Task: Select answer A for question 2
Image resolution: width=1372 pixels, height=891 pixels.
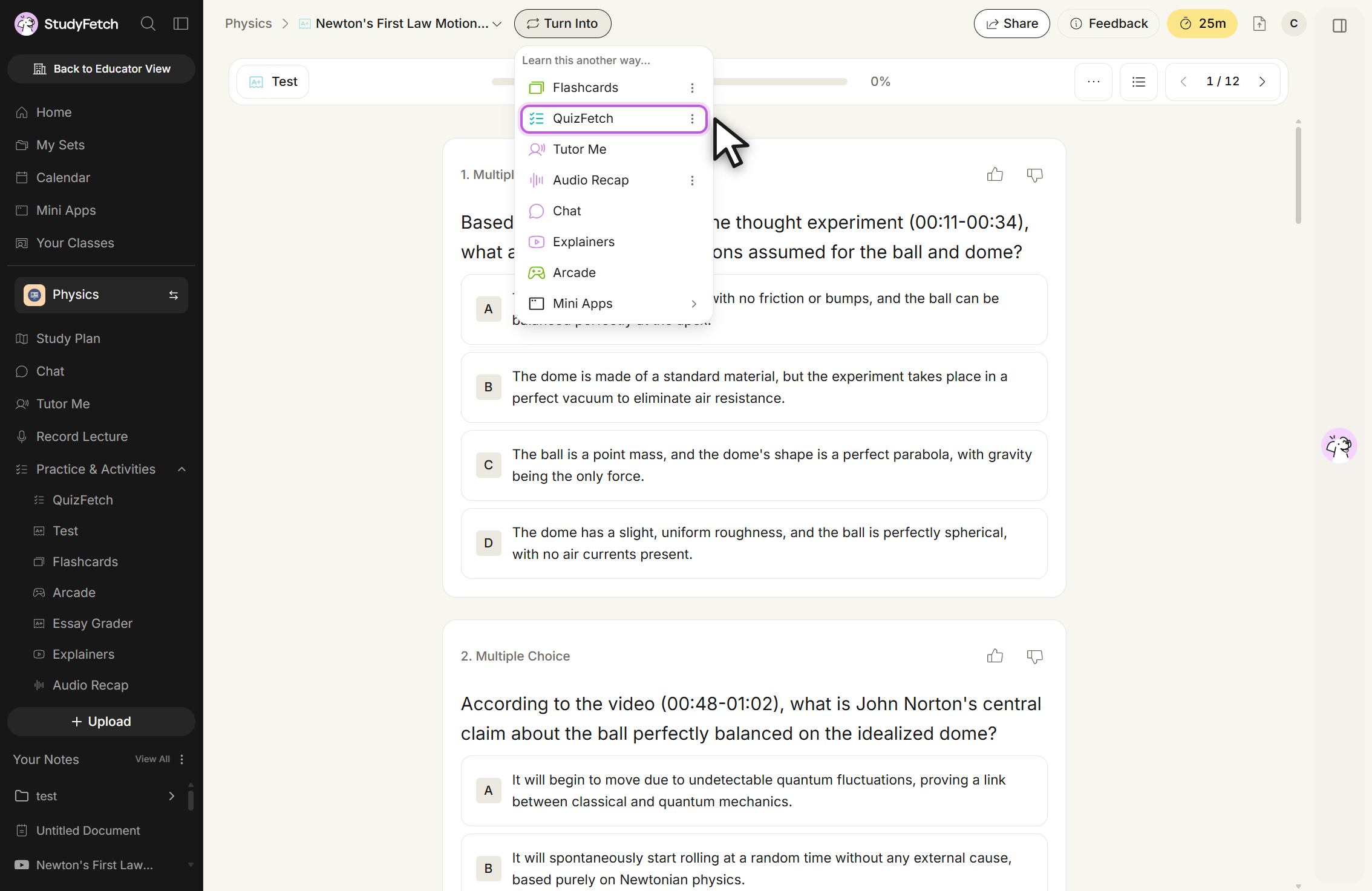Action: [754, 791]
